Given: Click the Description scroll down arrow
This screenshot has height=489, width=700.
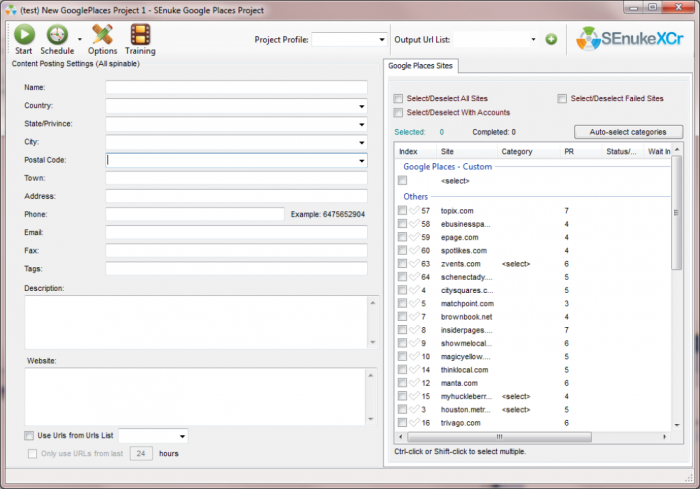Looking at the screenshot, I should click(373, 343).
